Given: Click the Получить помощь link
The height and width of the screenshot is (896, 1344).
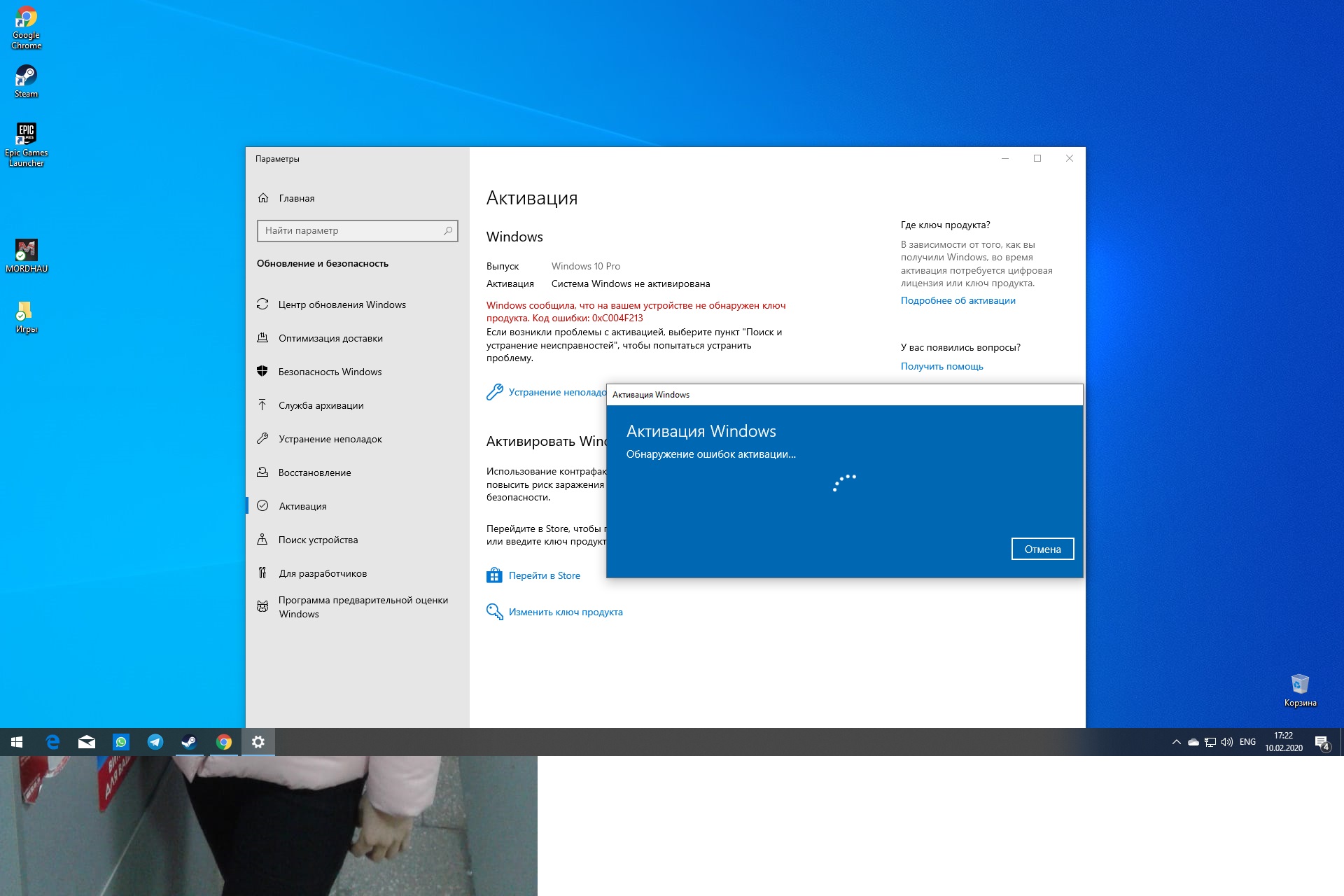Looking at the screenshot, I should coord(941,366).
